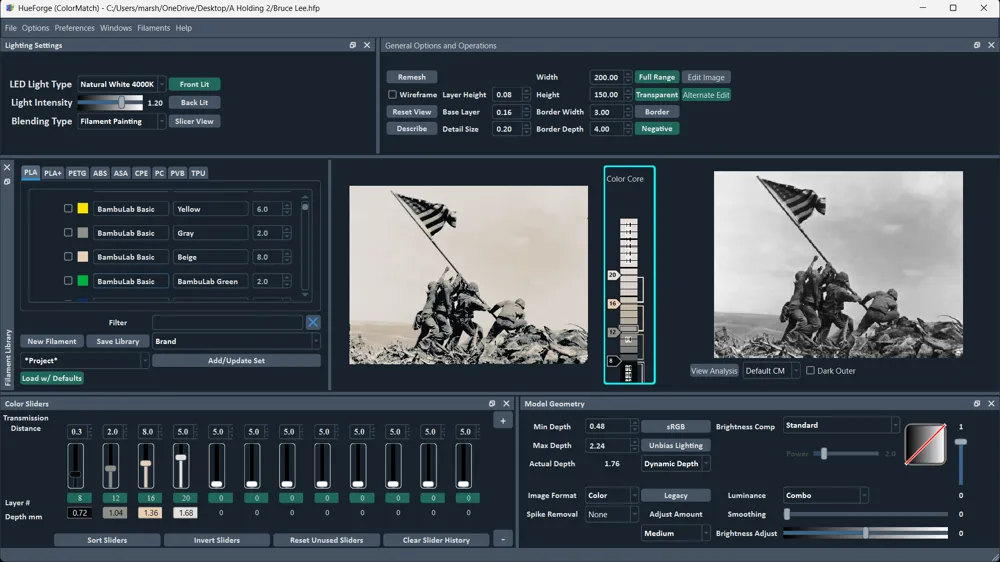Open the Brand sort dropdown
Screen dimensions: 1000x562
tap(236, 341)
